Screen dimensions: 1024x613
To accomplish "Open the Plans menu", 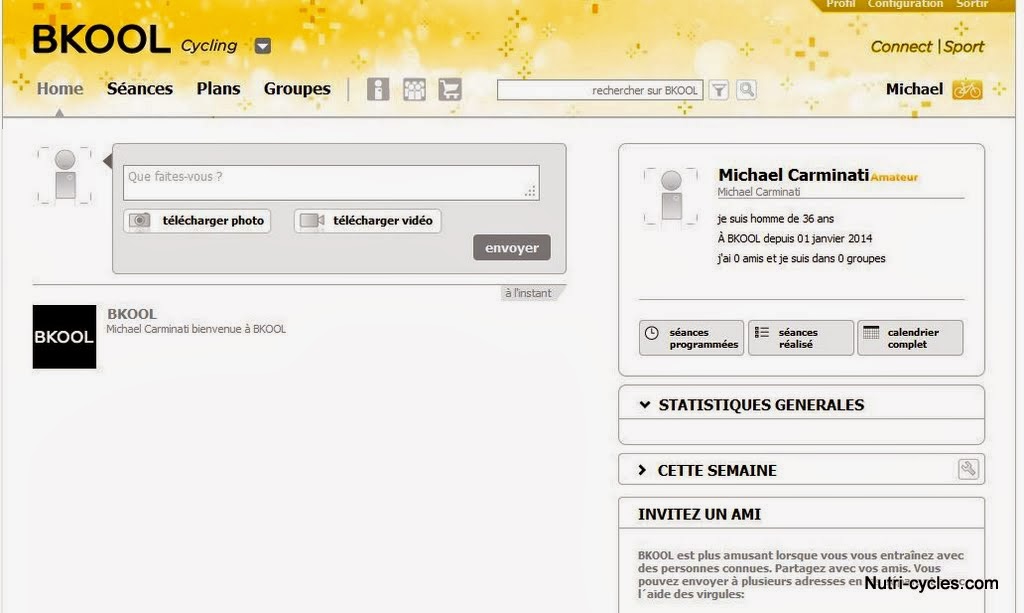I will [x=218, y=89].
